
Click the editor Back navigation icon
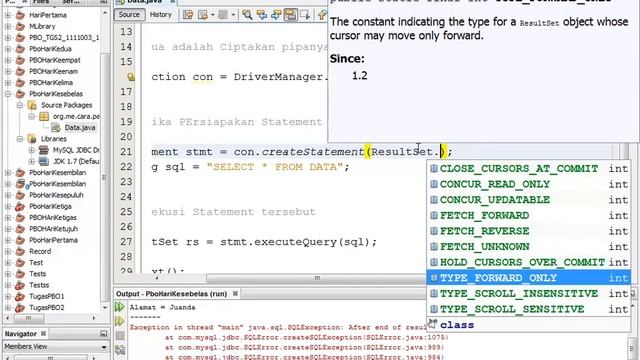tap(203, 15)
